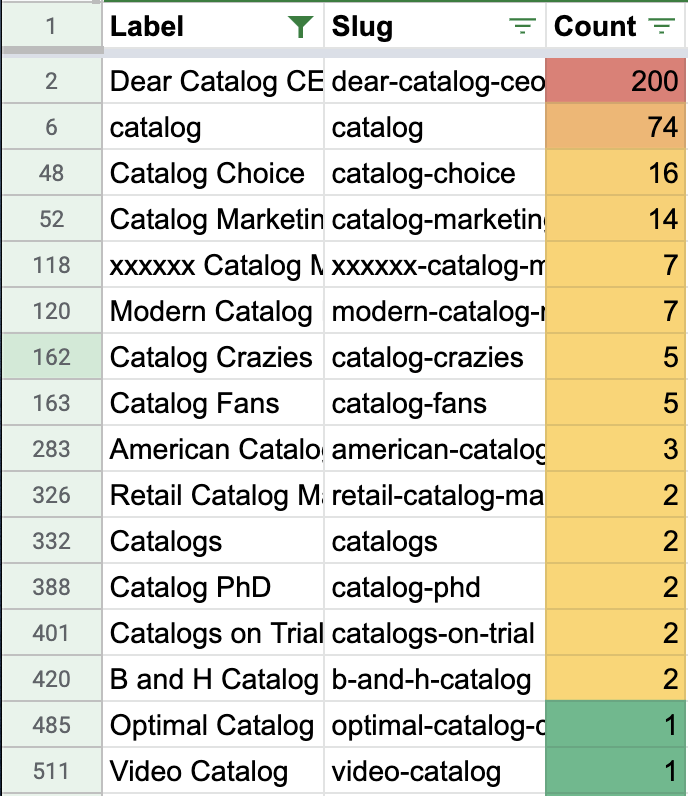
Task: Open the Count column filter menu
Action: (x=662, y=27)
